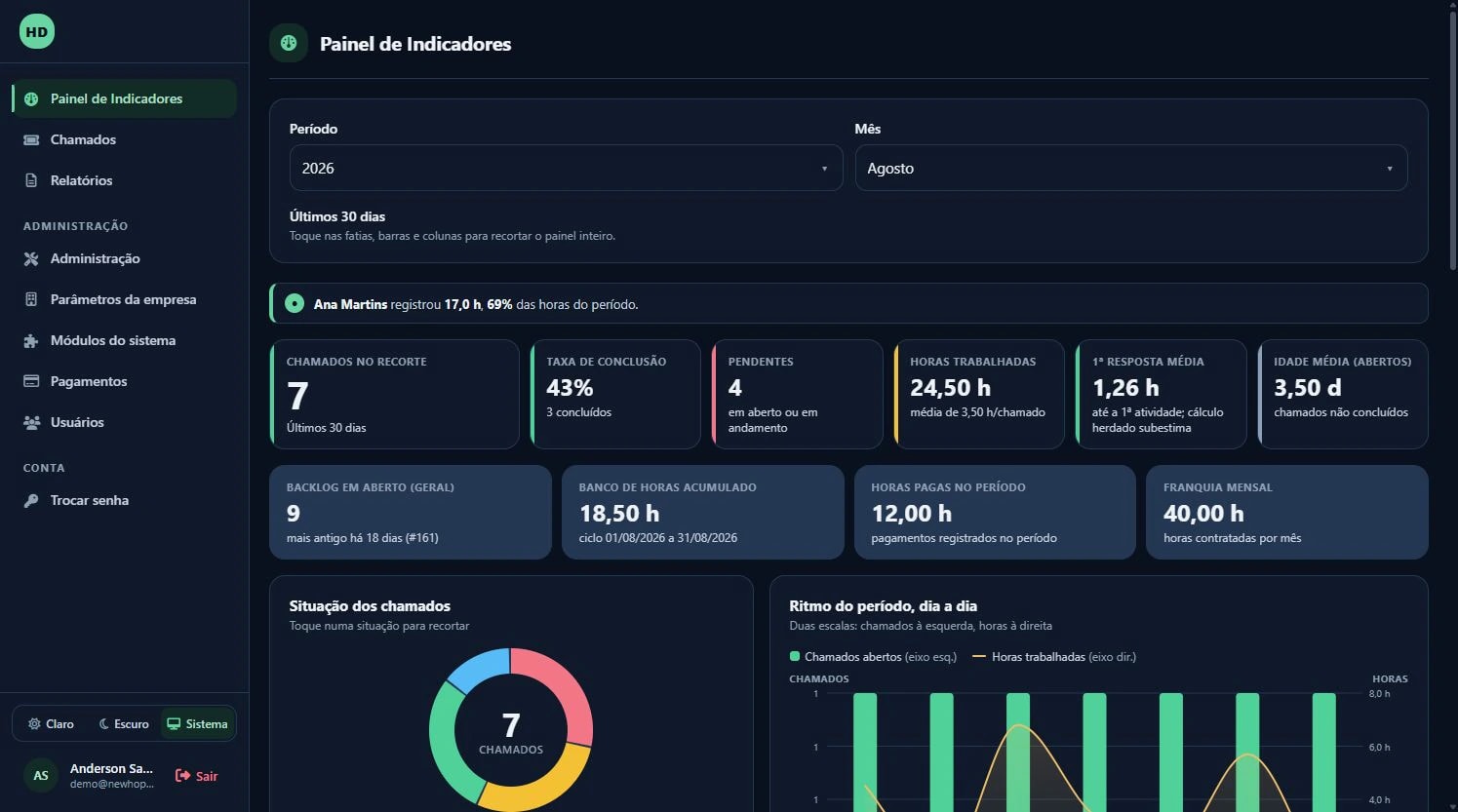This screenshot has height=812, width=1458.
Task: Click the Usuários people icon
Action: [x=31, y=422]
